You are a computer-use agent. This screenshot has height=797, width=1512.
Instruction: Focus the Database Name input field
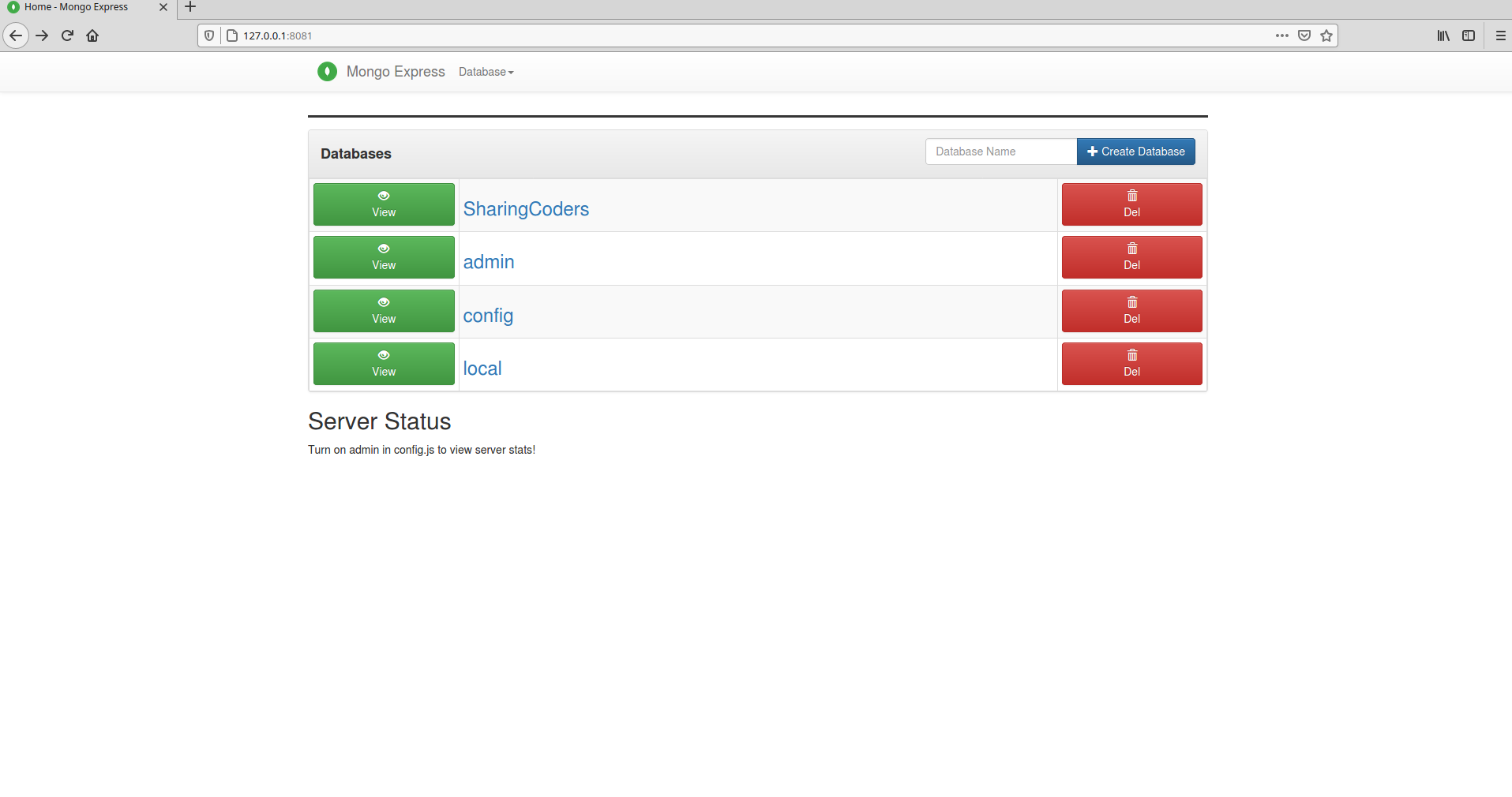pos(1001,152)
